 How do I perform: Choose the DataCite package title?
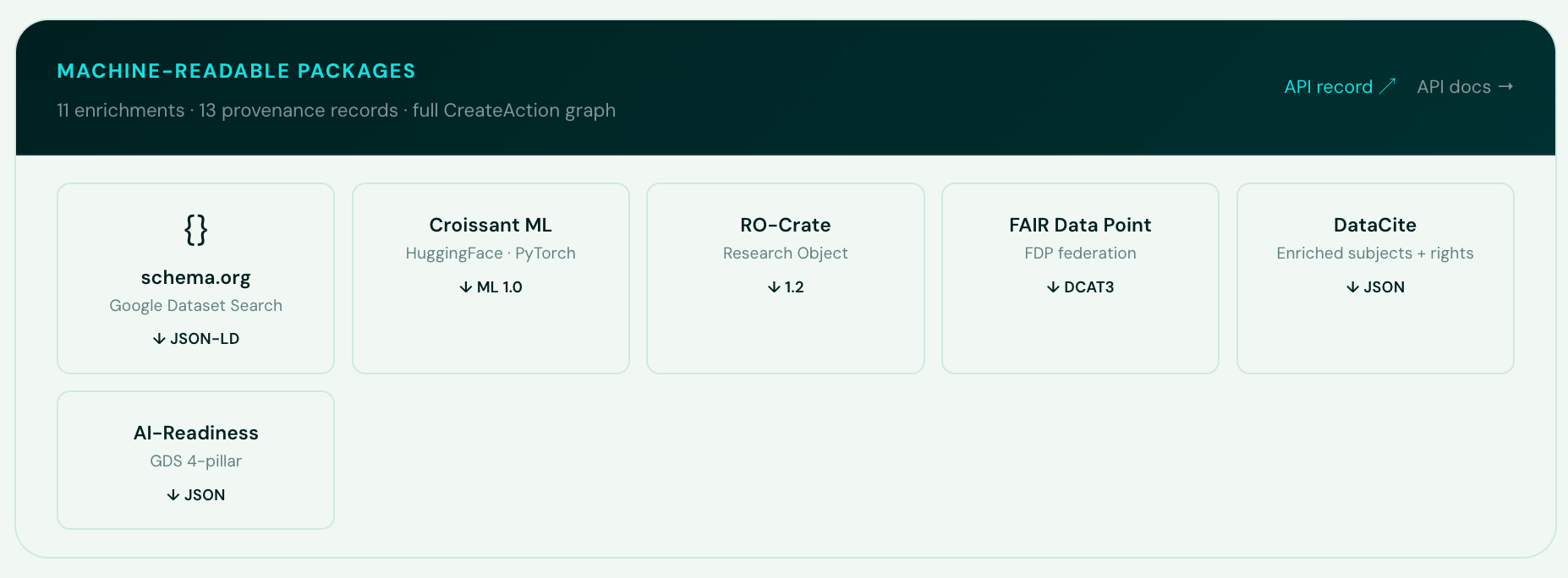point(1374,225)
